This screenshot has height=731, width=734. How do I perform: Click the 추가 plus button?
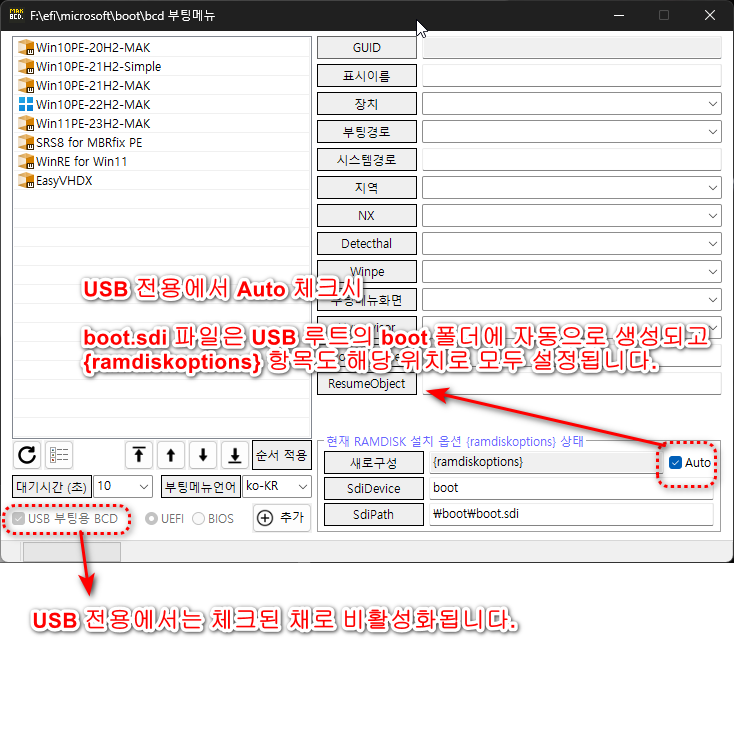pos(282,518)
